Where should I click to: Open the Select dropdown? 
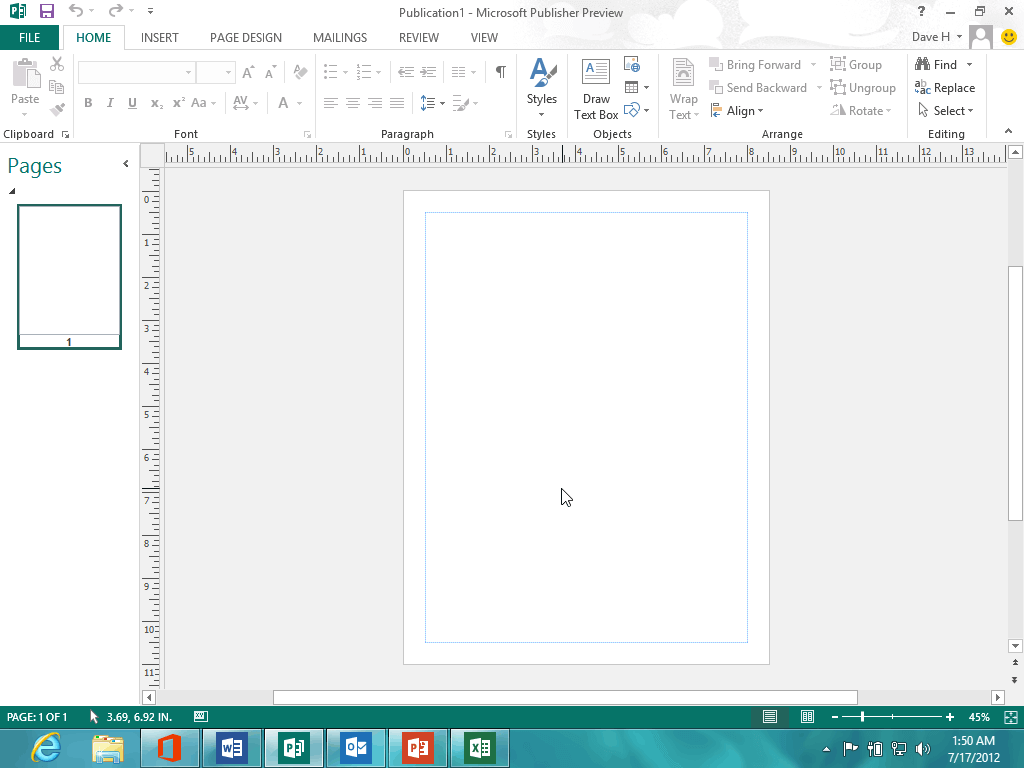(946, 110)
